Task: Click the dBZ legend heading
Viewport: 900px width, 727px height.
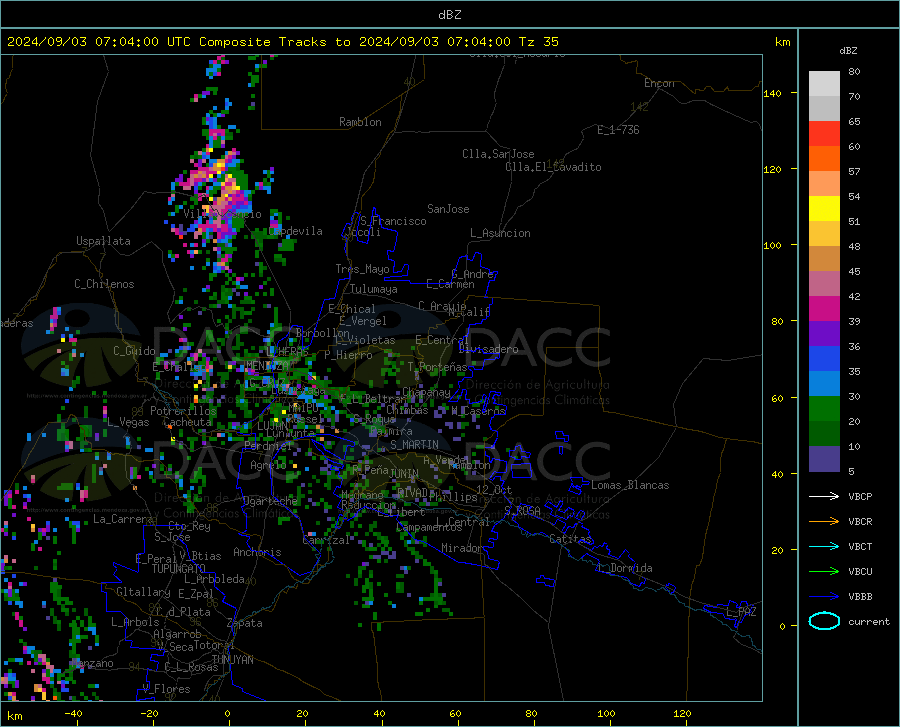Action: click(x=848, y=50)
